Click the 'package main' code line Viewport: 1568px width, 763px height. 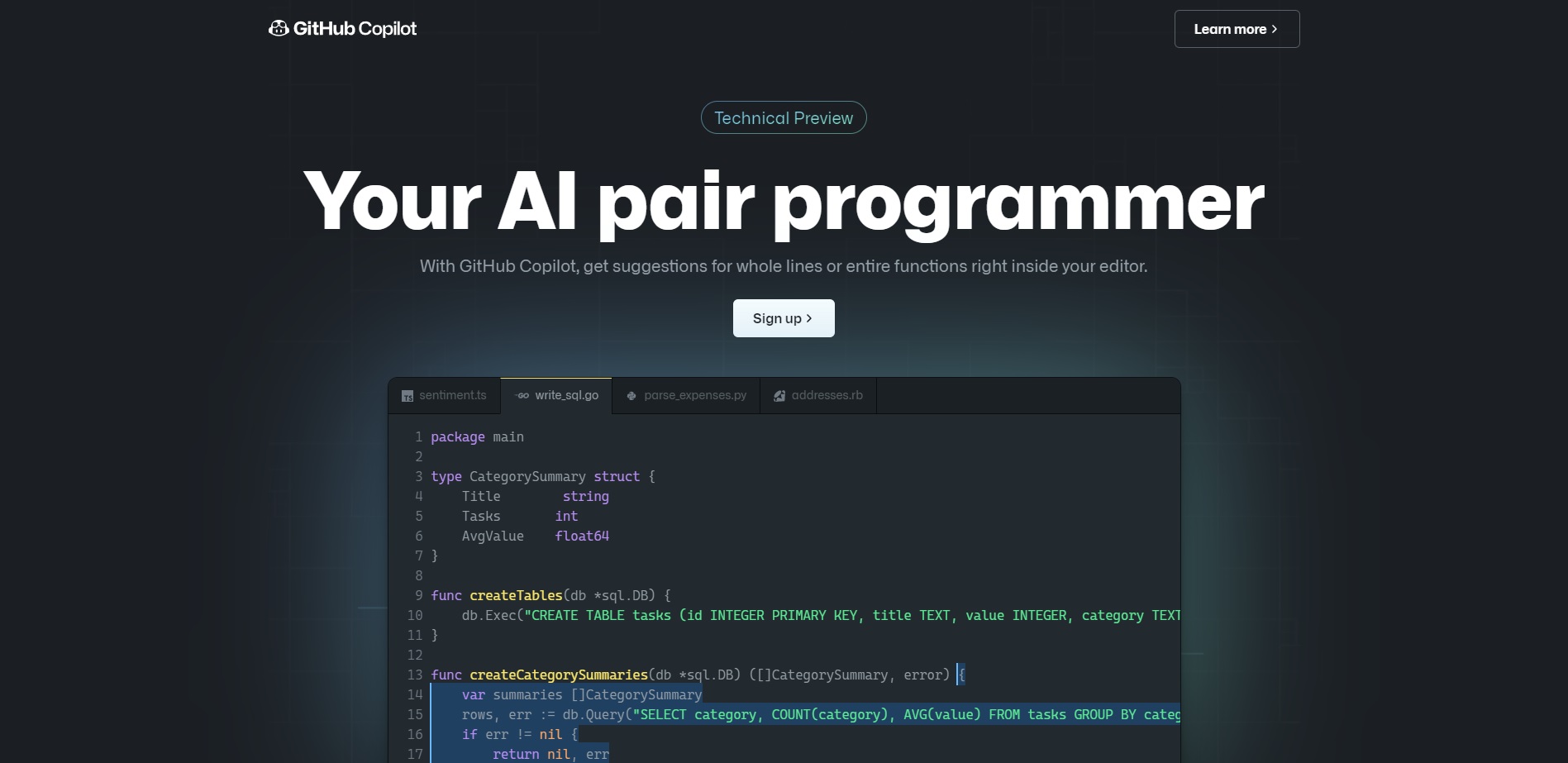pos(477,437)
